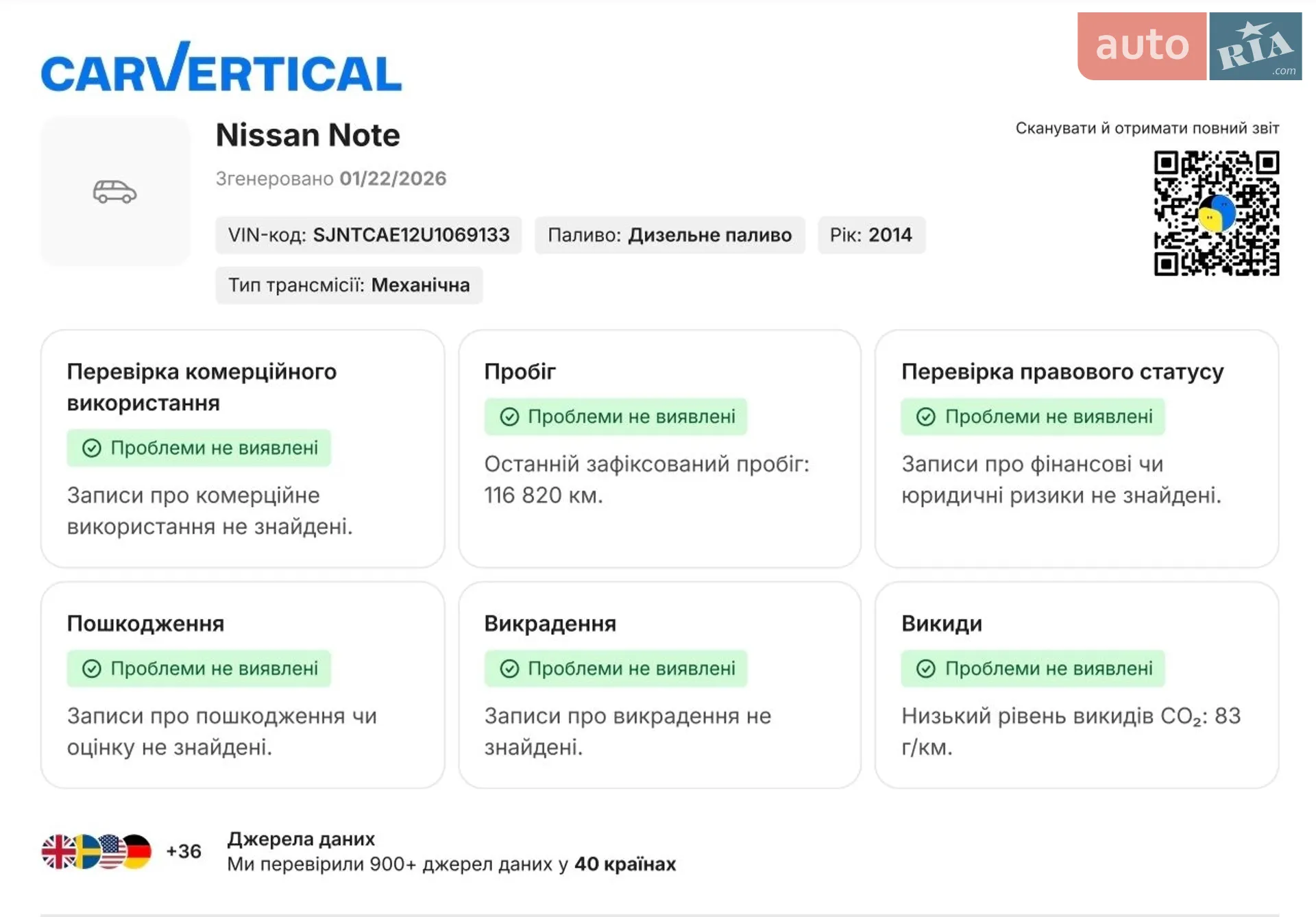Click the text about фінансові чи юридичні ризики
The image size is (1316, 917).
(x=1062, y=480)
